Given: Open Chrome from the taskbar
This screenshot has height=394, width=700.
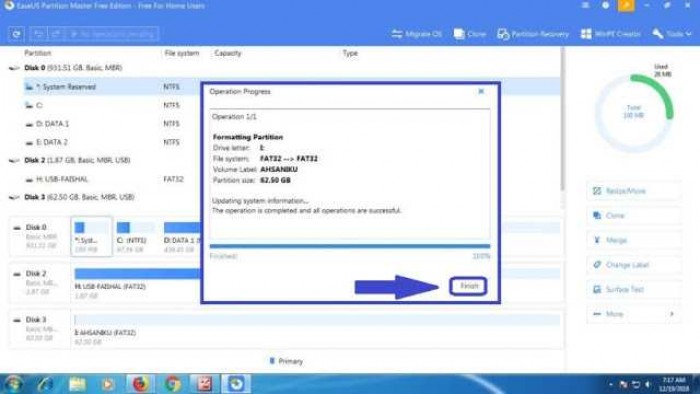Looking at the screenshot, I should click(x=172, y=384).
